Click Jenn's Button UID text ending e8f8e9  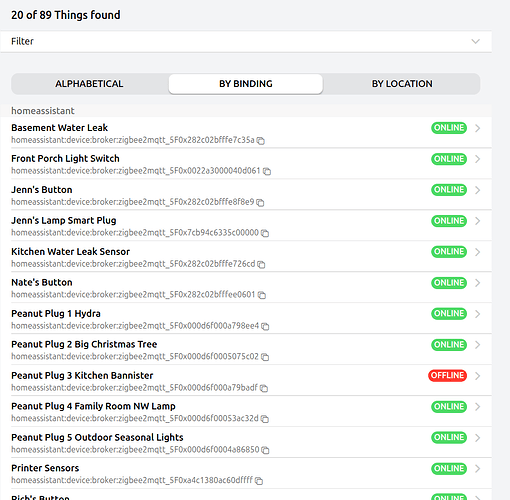[133, 202]
